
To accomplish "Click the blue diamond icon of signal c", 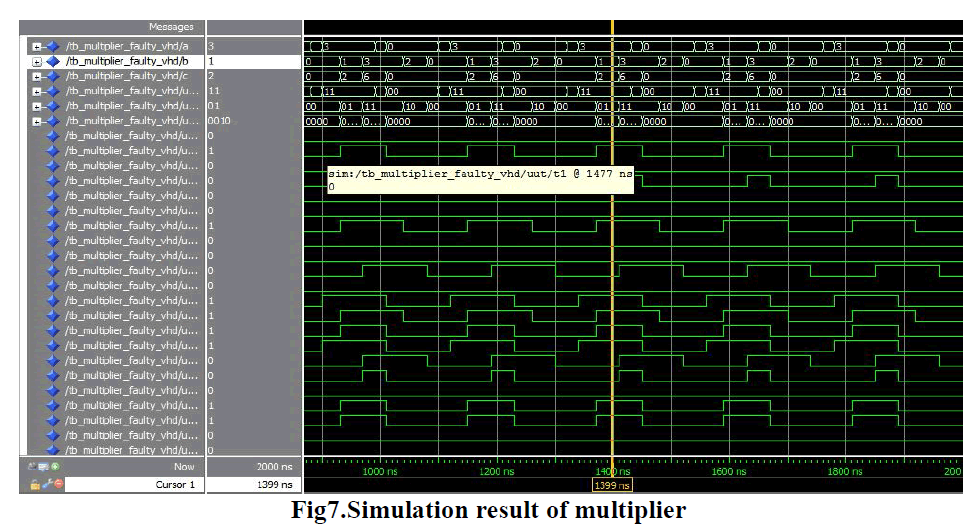I will click(x=52, y=76).
